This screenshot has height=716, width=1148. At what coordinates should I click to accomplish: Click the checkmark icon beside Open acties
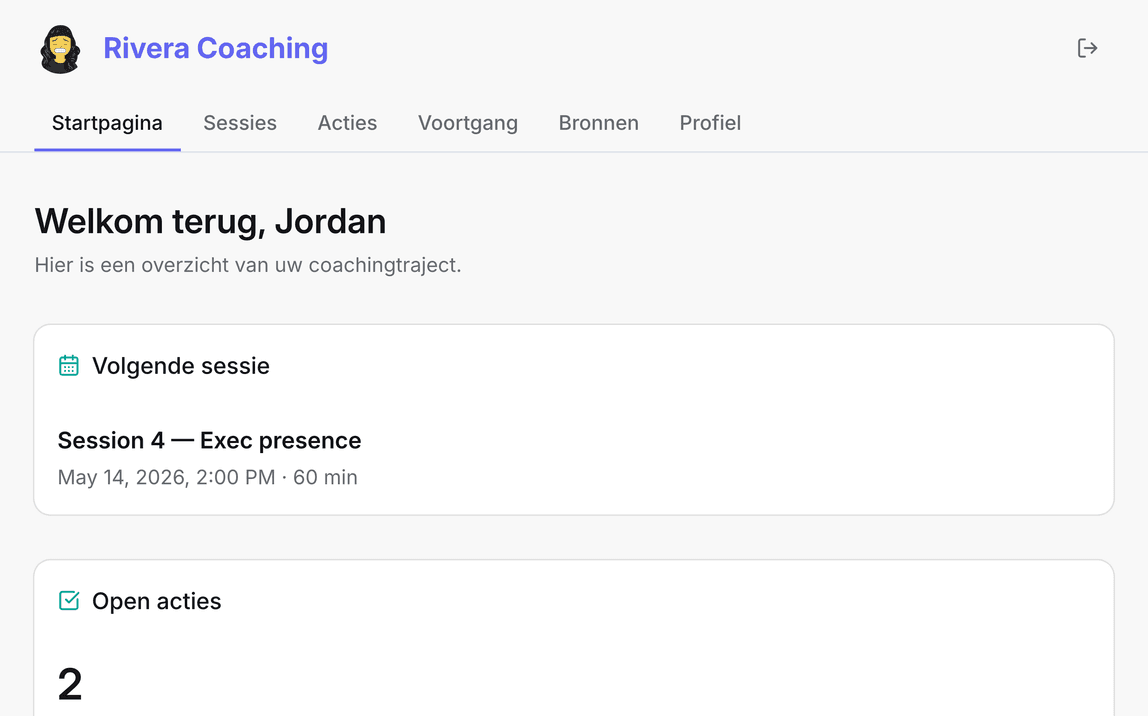(x=69, y=600)
